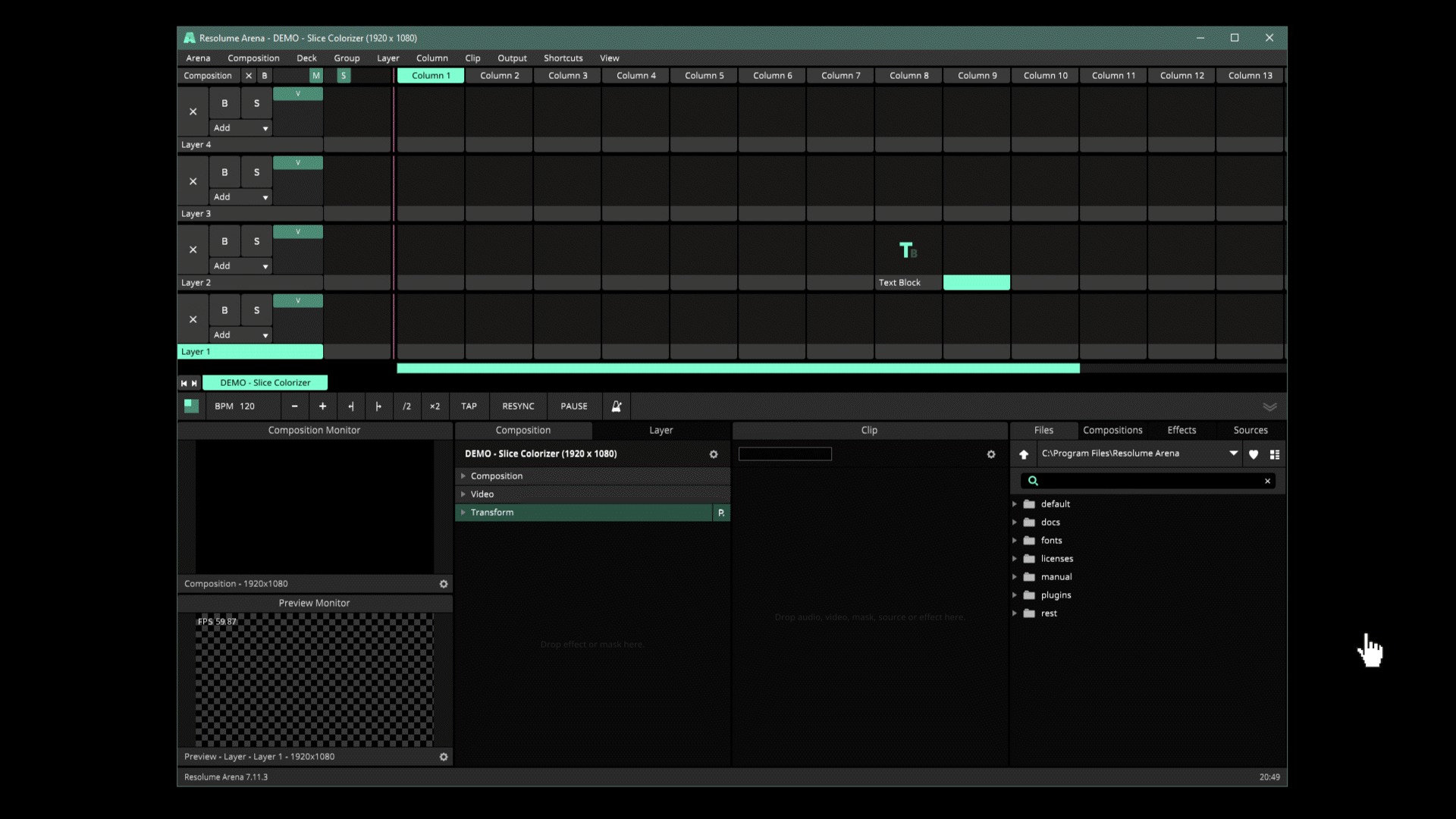The image size is (1456, 819).
Task: Toggle Bypass on Layer 3
Action: (224, 172)
